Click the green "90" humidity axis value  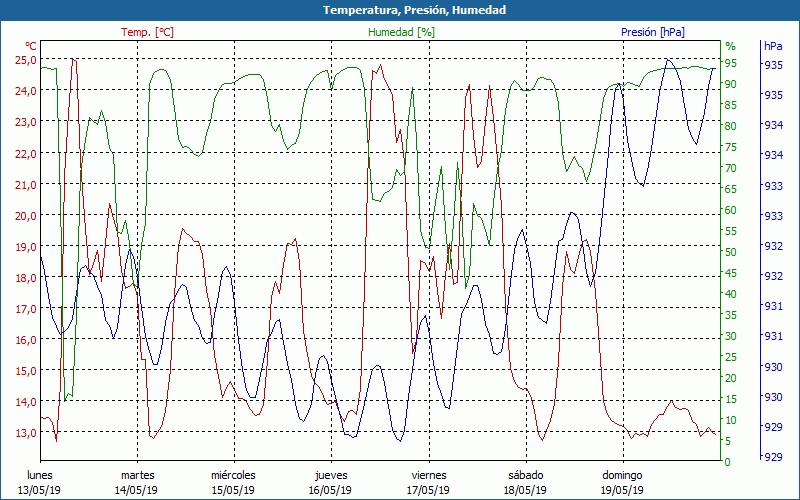click(x=731, y=85)
